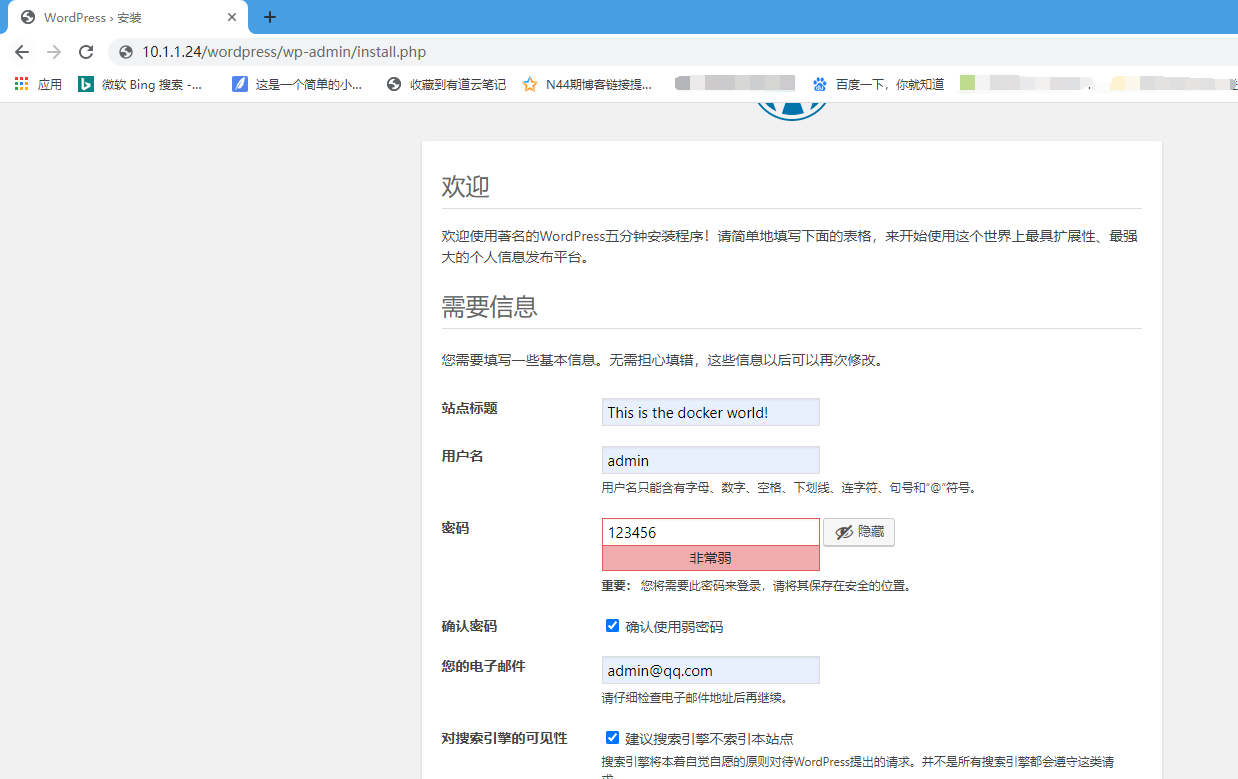Open the 应用 apps shortcut
1238x779 pixels.
point(38,85)
